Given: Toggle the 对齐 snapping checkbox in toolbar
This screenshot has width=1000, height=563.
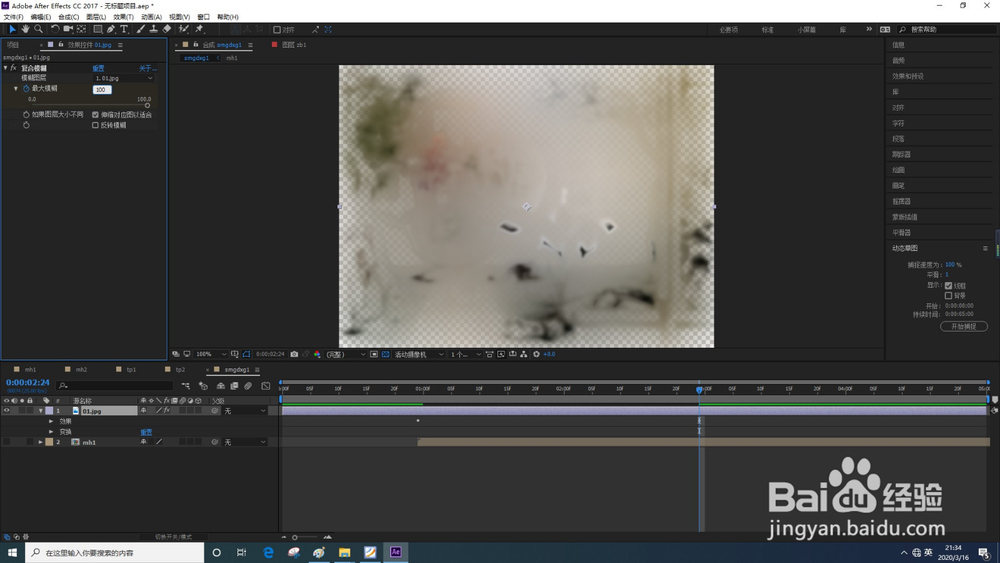Looking at the screenshot, I should click(x=277, y=30).
